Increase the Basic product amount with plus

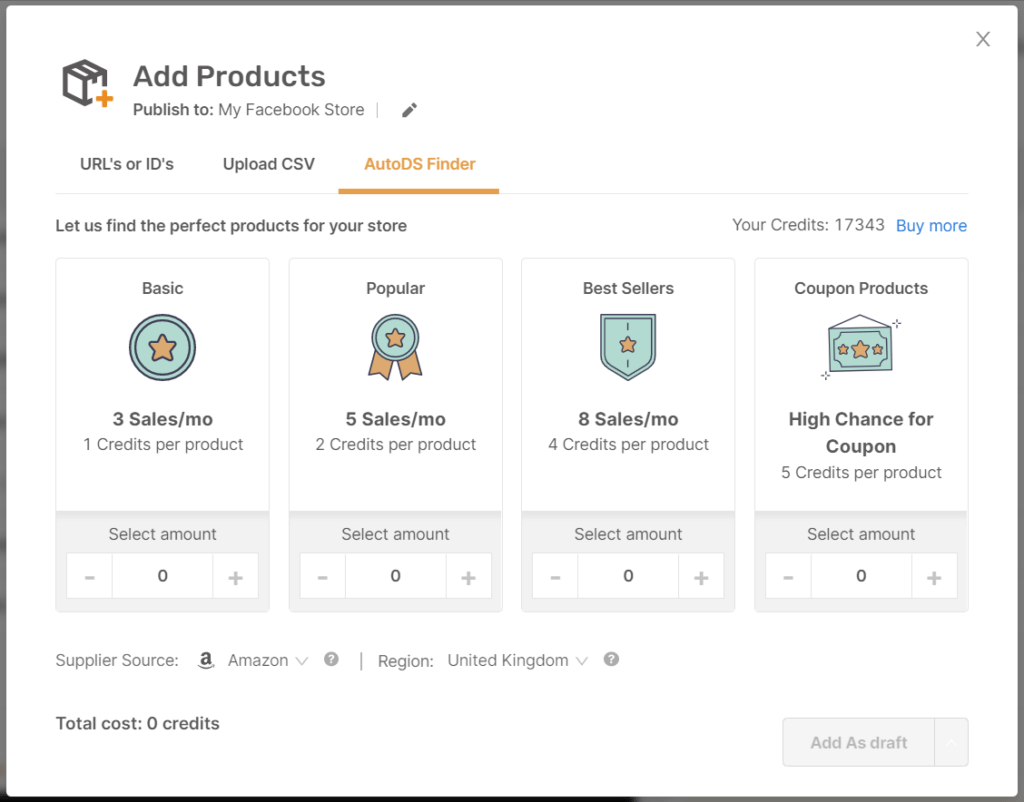pyautogui.click(x=235, y=576)
